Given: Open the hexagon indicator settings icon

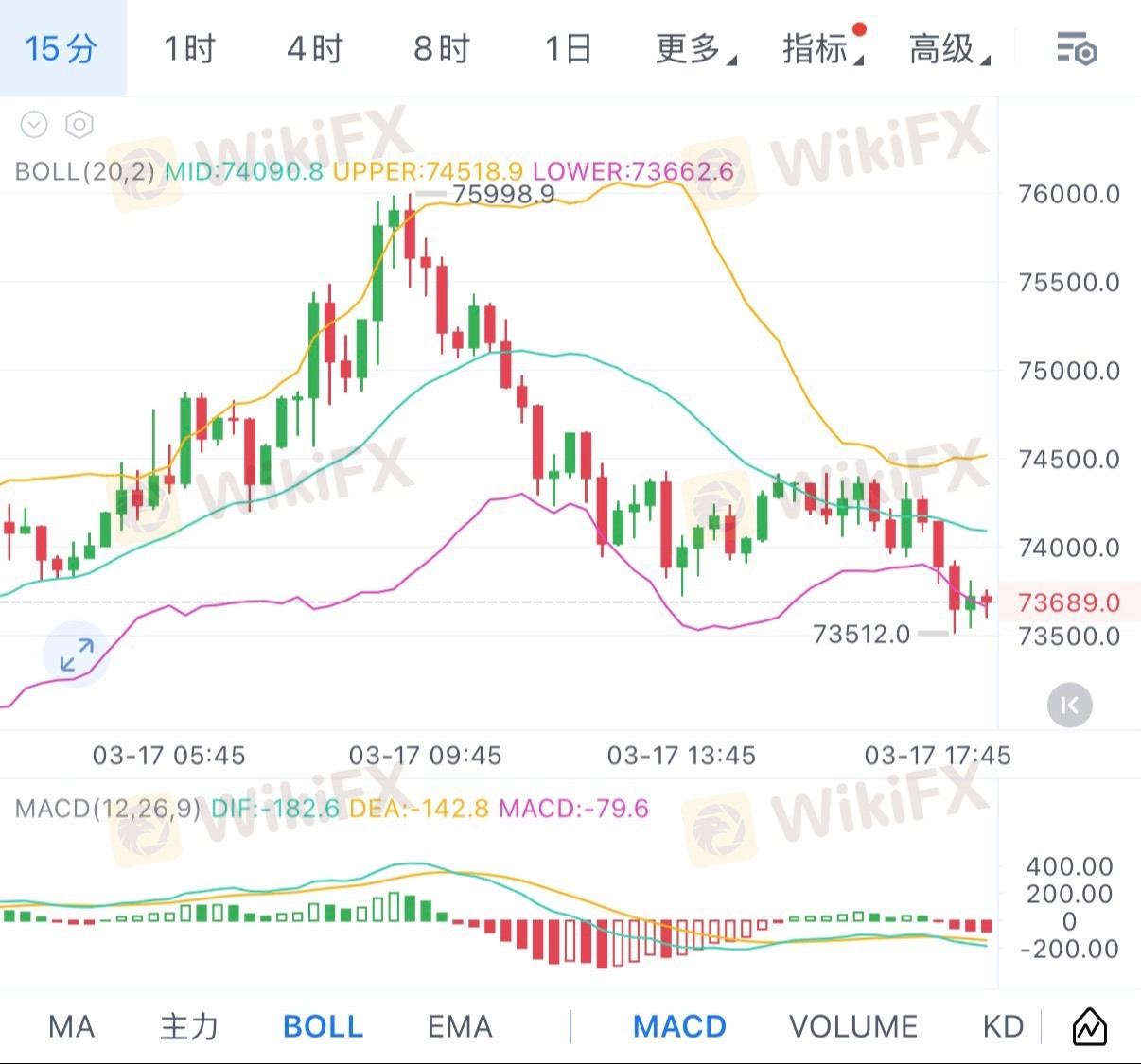Looking at the screenshot, I should point(79,124).
